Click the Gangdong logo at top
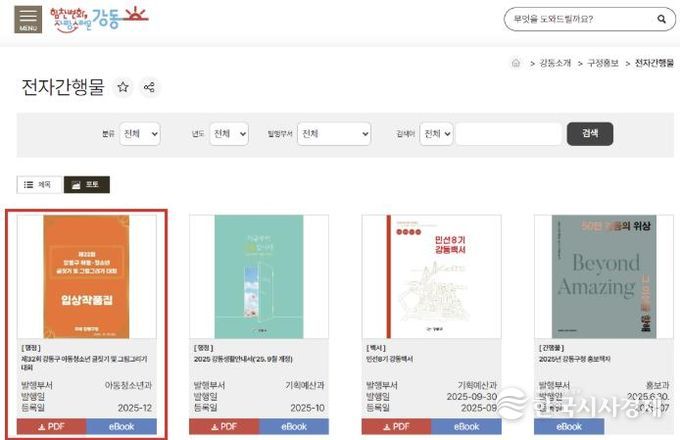Image resolution: width=680 pixels, height=440 pixels. (96, 17)
